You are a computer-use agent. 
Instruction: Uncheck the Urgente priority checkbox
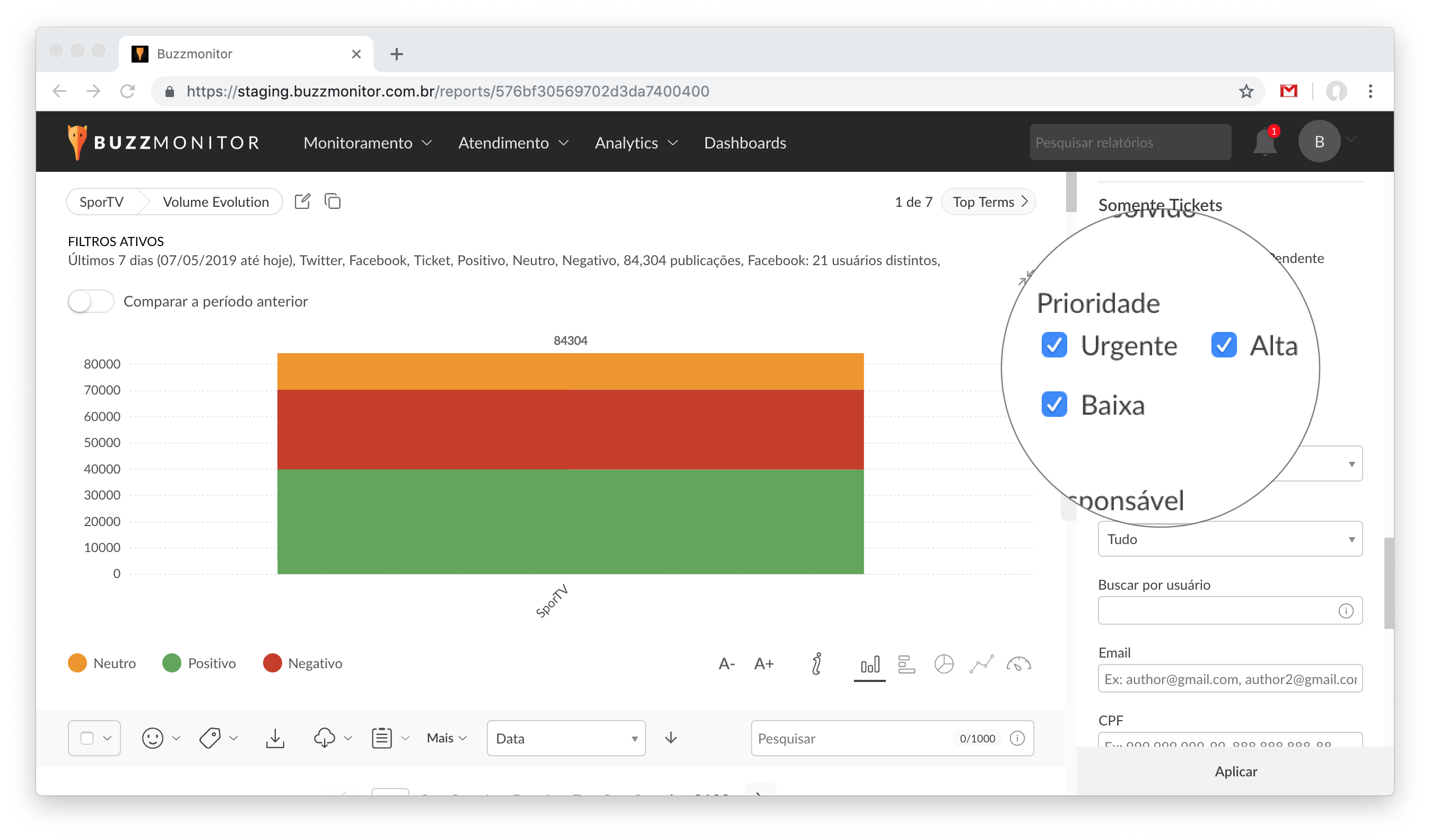pos(1054,345)
